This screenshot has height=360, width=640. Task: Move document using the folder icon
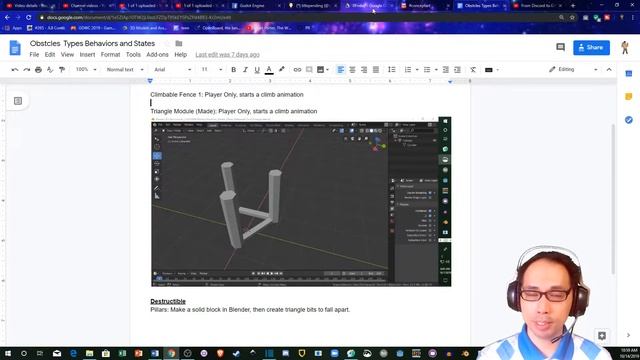pyautogui.click(x=179, y=43)
